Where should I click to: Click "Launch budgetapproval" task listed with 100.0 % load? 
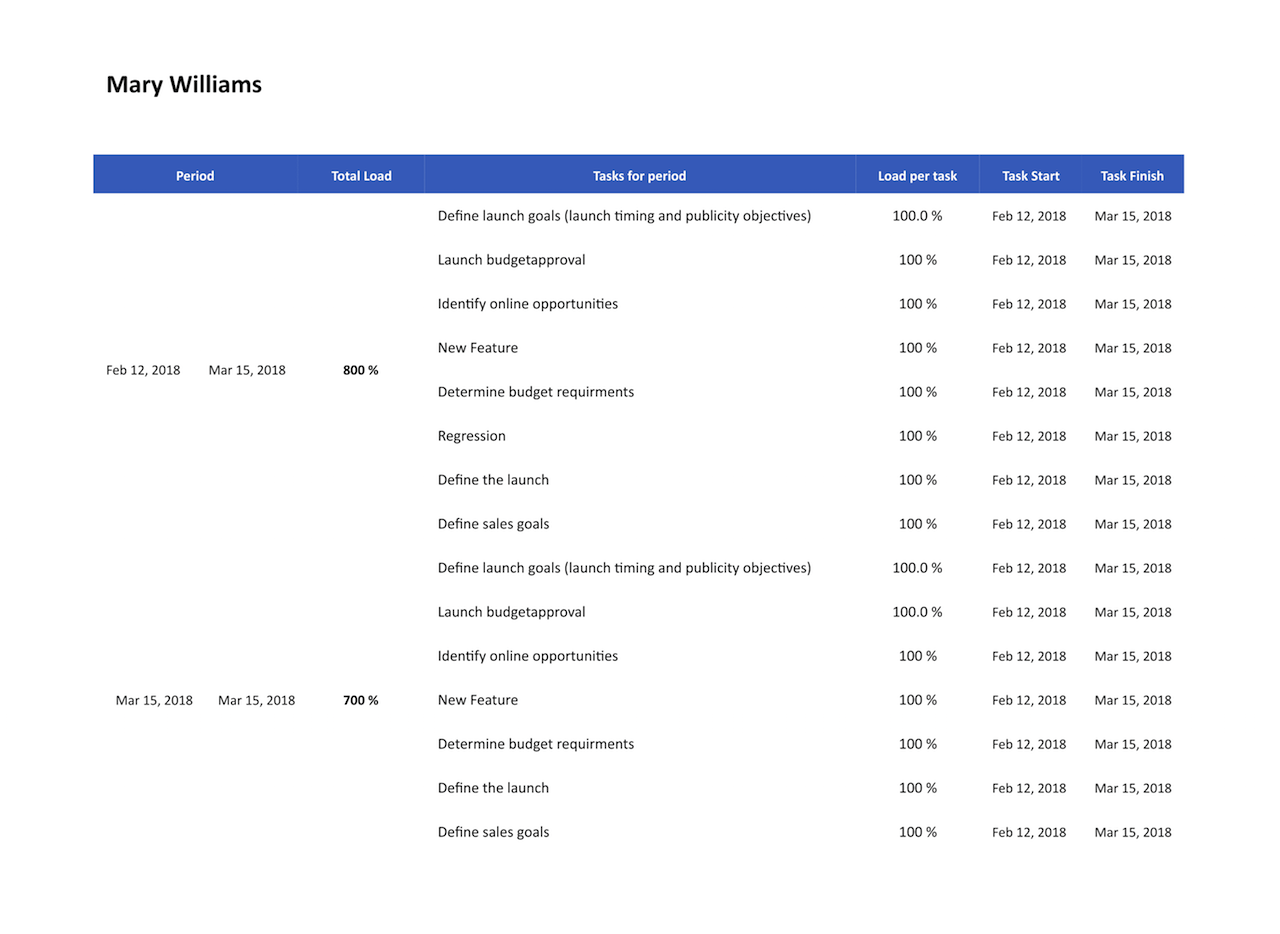click(x=512, y=612)
